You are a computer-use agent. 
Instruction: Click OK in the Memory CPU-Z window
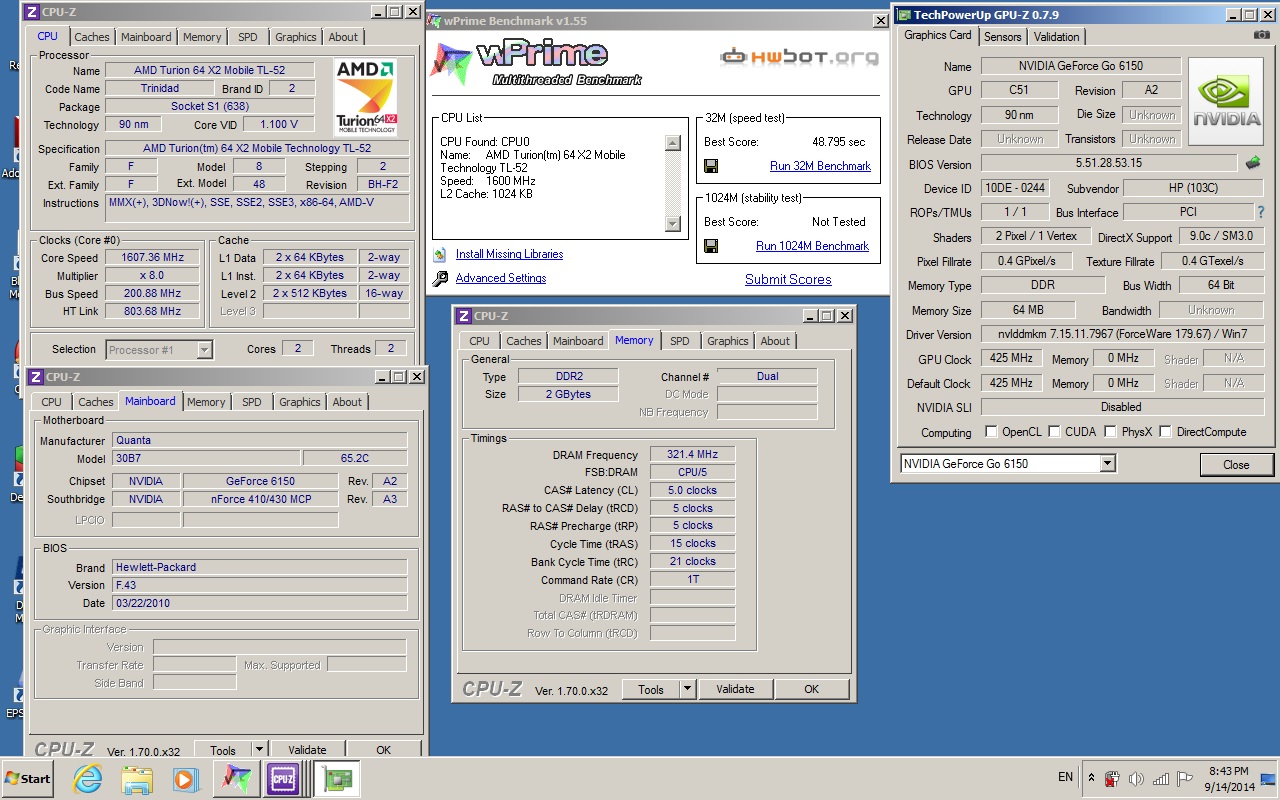[x=812, y=689]
